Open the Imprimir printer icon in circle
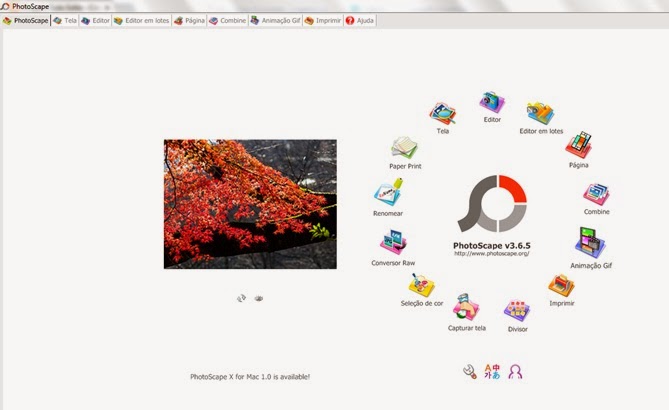This screenshot has width=669, height=410. coord(561,285)
